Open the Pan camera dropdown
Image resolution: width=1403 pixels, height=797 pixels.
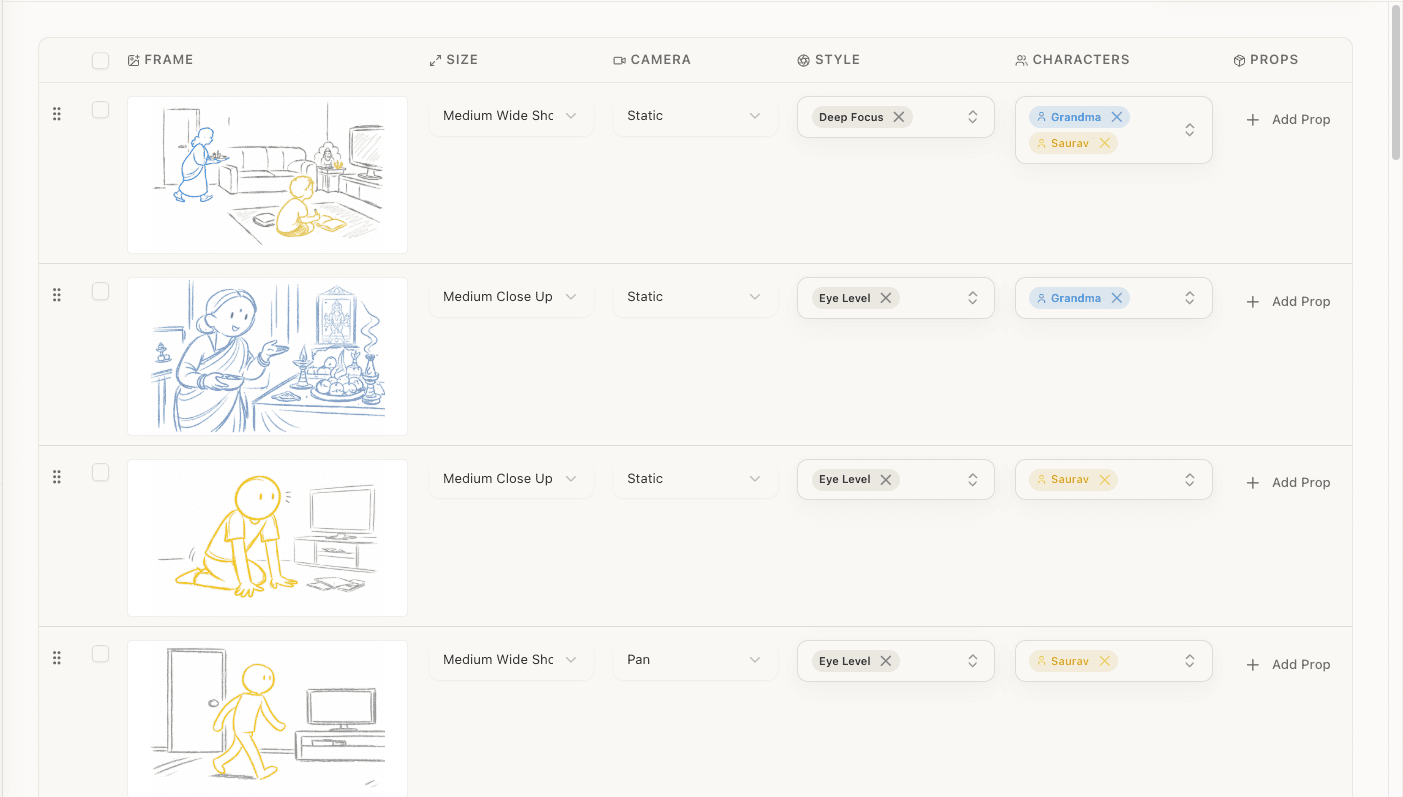click(x=695, y=660)
